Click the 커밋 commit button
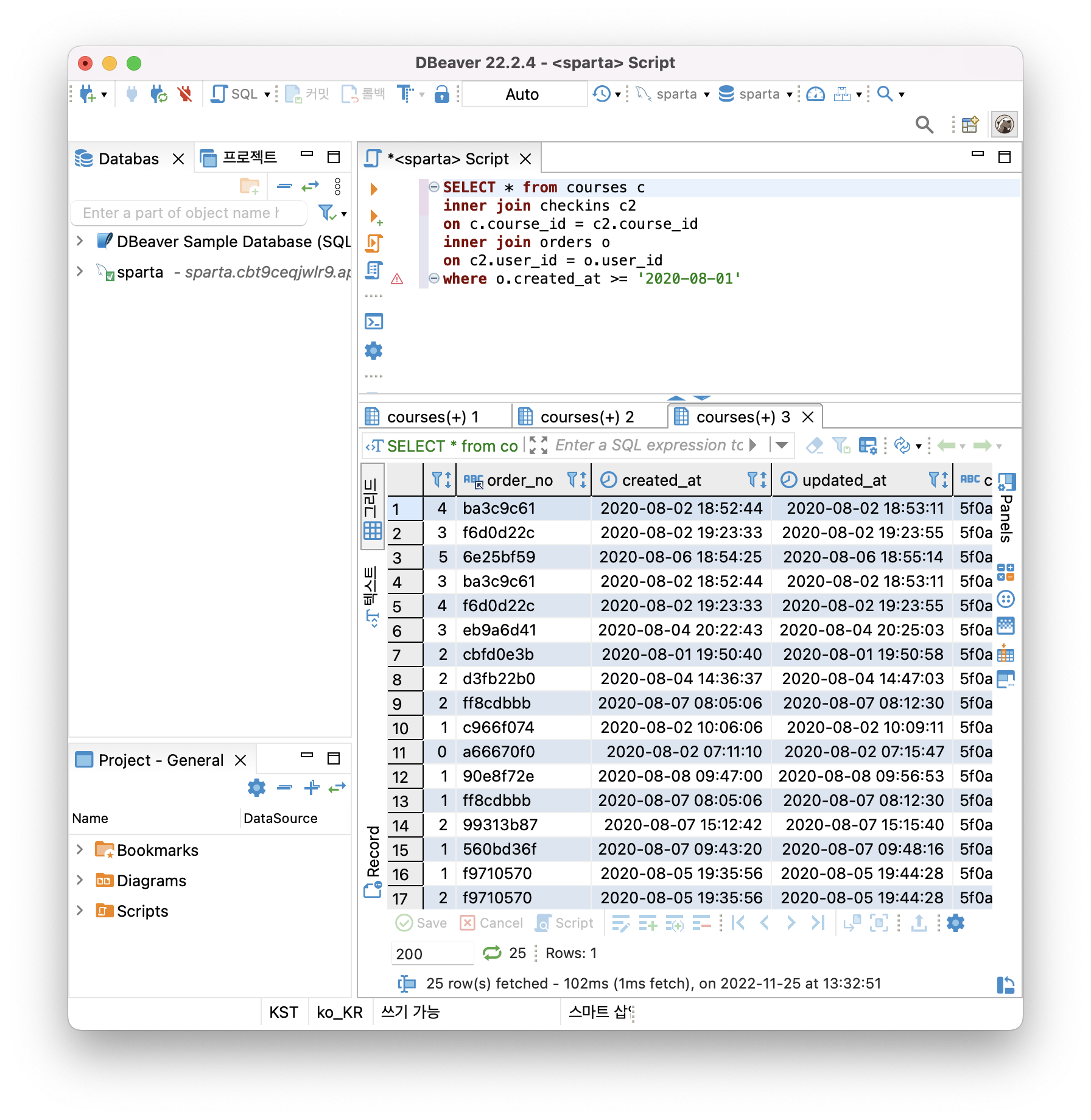 [x=307, y=94]
